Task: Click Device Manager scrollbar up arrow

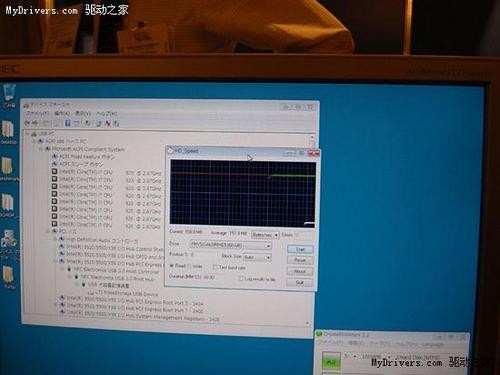Action: tap(312, 137)
